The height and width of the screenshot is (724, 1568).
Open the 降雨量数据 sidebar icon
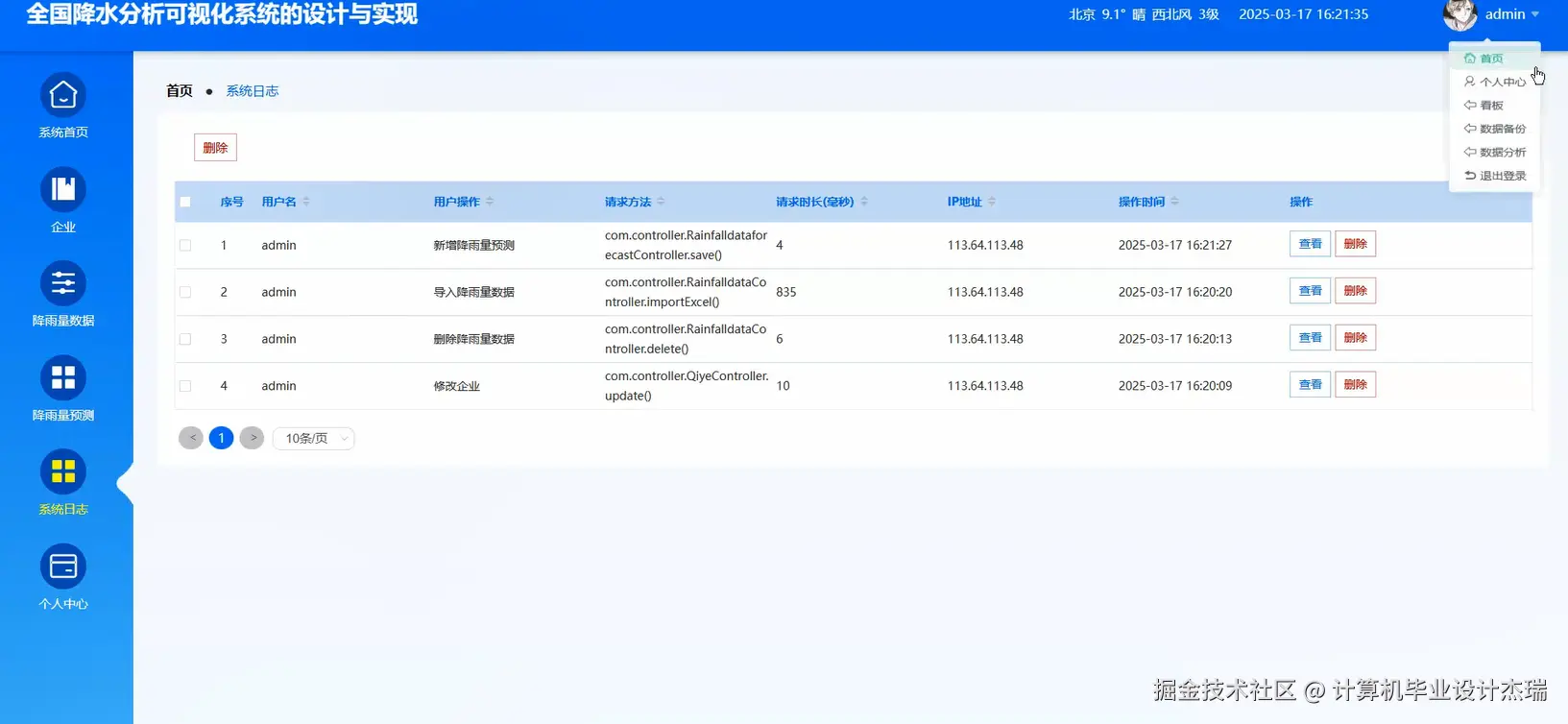pyautogui.click(x=63, y=283)
